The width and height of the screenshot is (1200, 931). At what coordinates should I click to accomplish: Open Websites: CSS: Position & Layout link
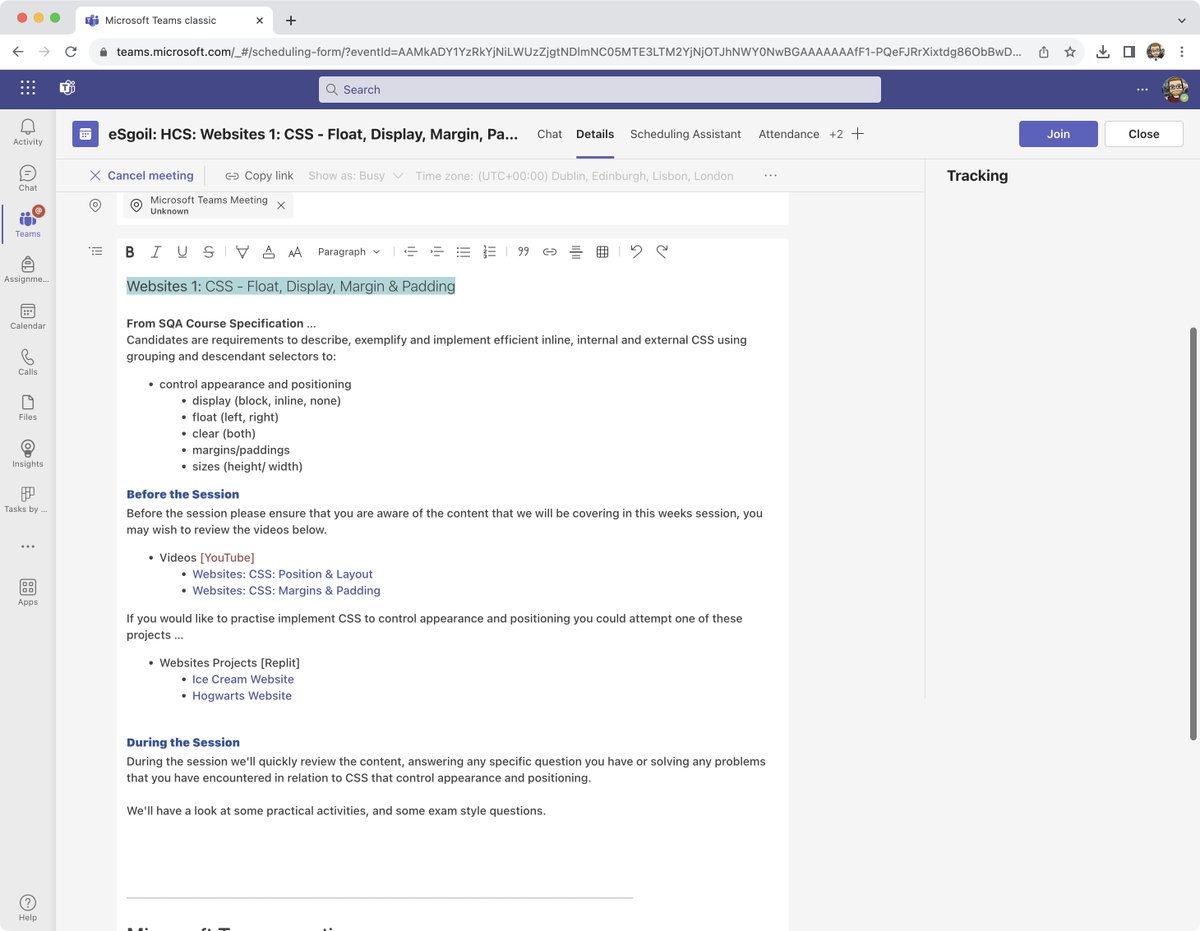(x=282, y=574)
